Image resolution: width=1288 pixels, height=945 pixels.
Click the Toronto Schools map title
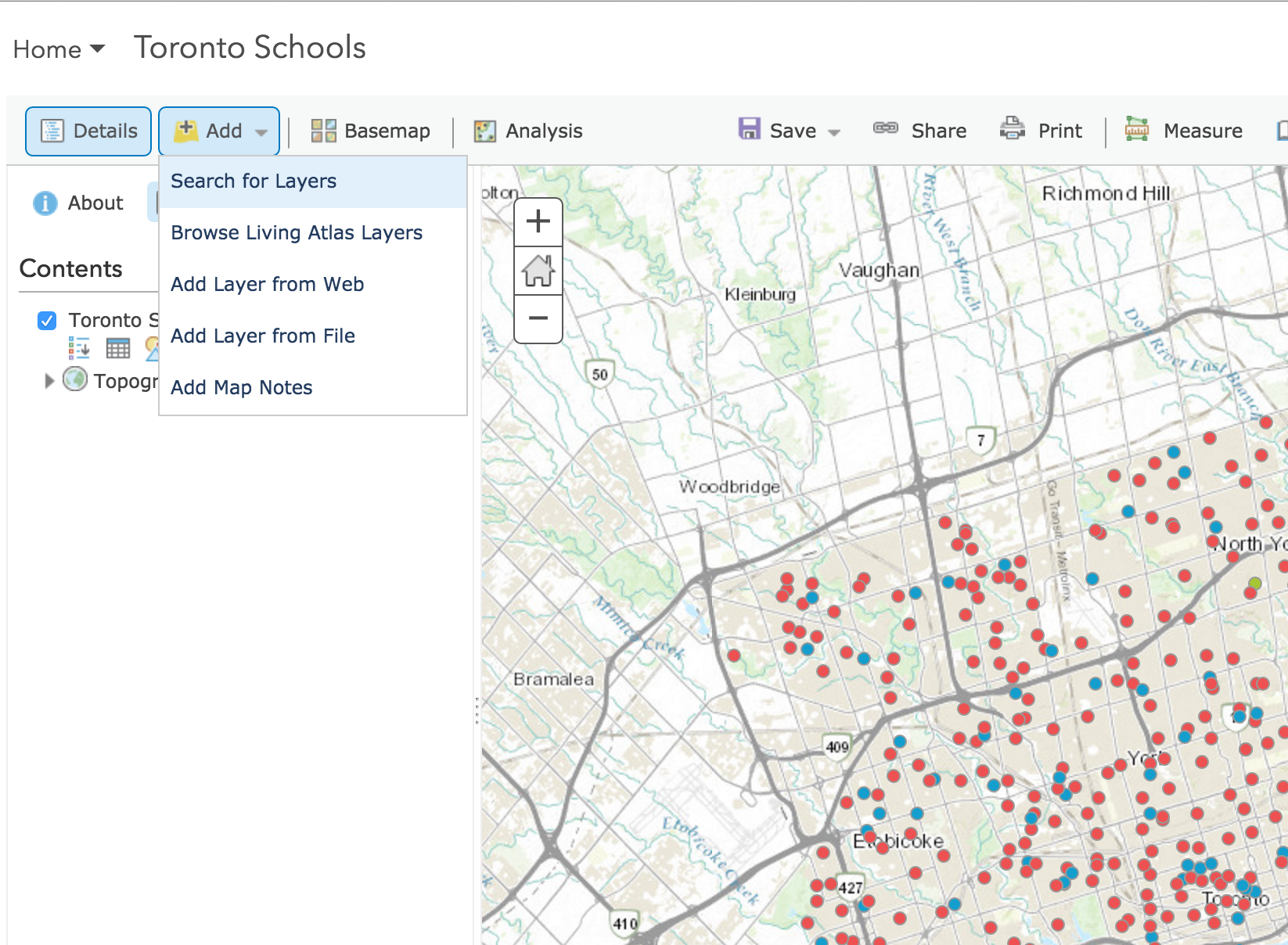(x=250, y=48)
